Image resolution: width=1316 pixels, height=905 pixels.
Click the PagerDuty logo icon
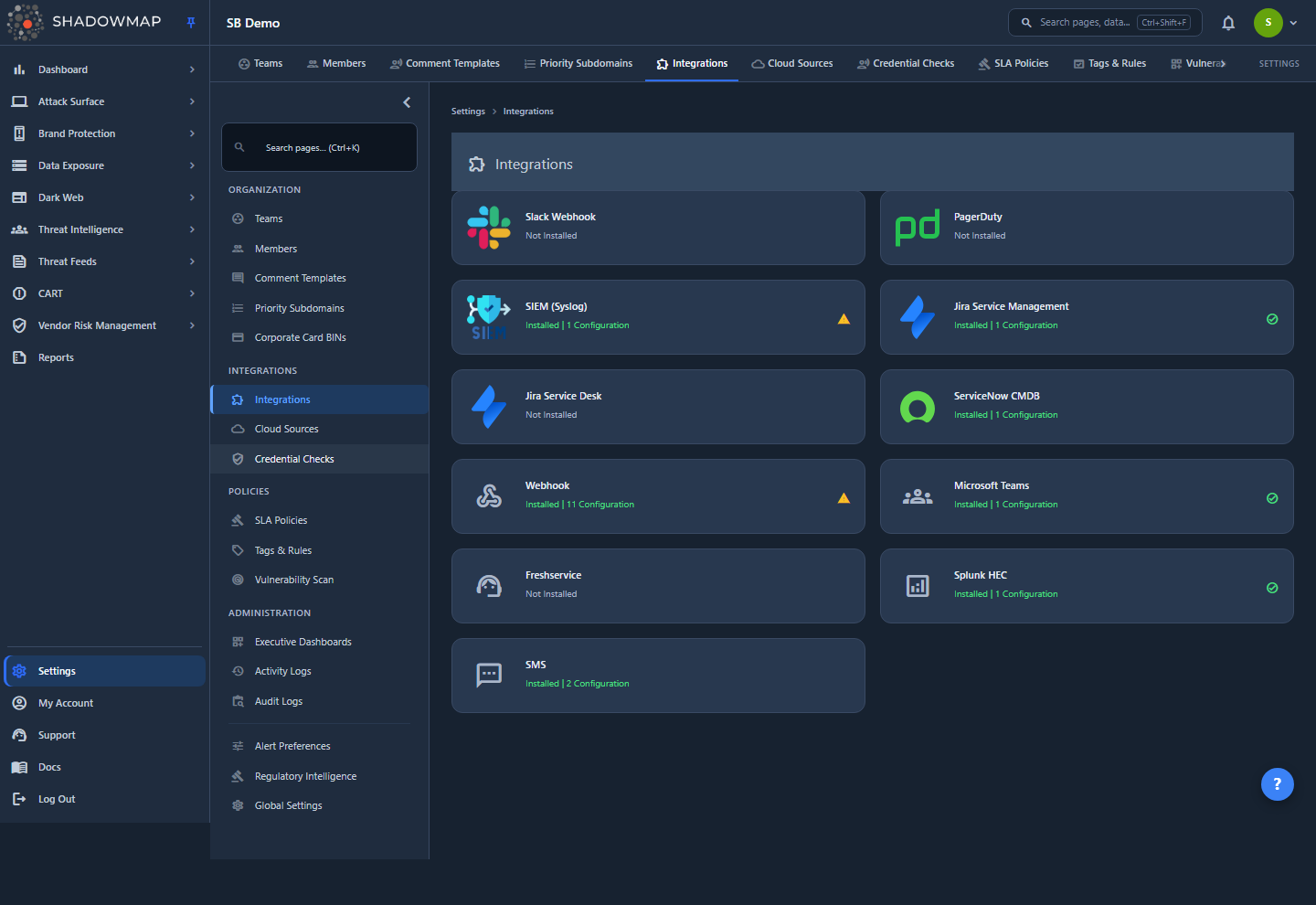click(x=918, y=228)
